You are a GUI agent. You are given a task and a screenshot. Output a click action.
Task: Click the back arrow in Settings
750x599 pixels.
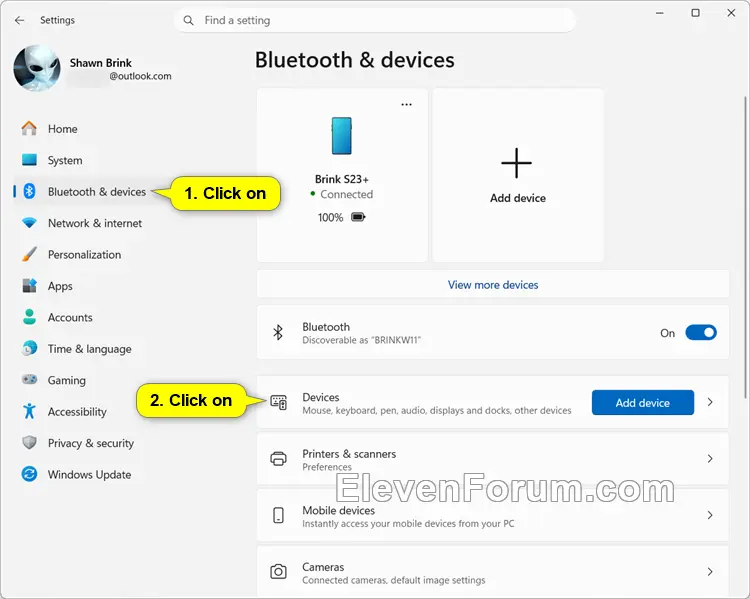tap(19, 20)
